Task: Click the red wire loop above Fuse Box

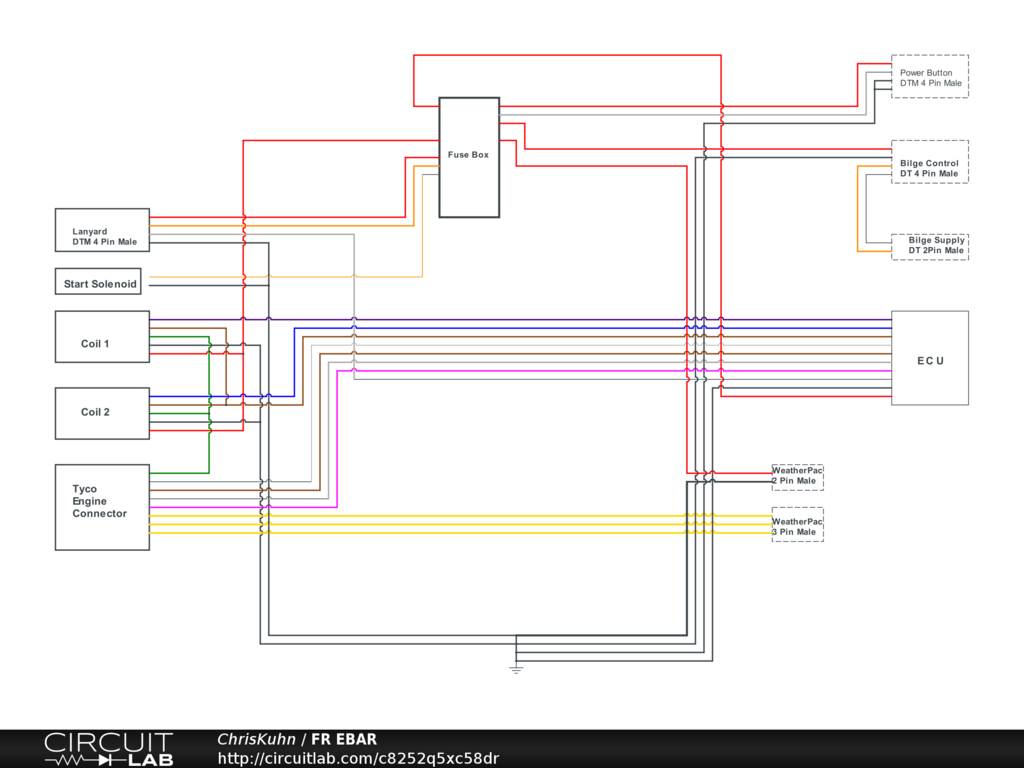Action: 566,55
